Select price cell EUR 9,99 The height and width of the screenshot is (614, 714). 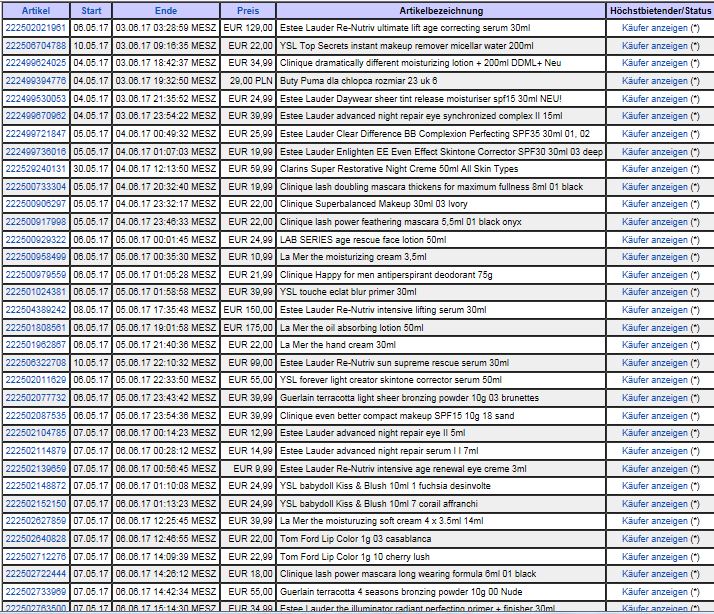248,468
